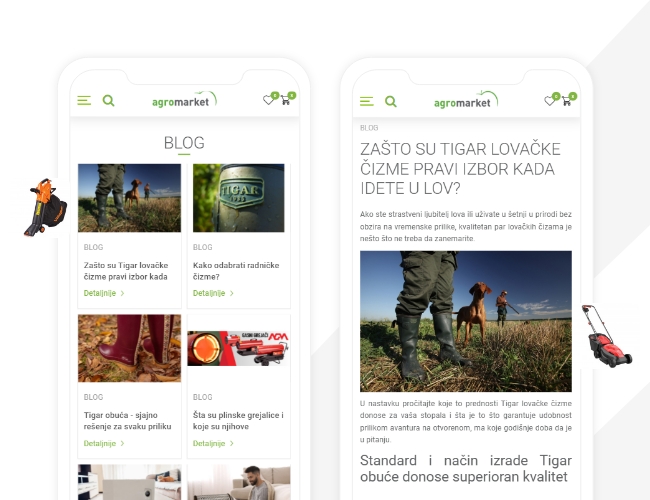Open hamburger menu in right phone

click(366, 101)
